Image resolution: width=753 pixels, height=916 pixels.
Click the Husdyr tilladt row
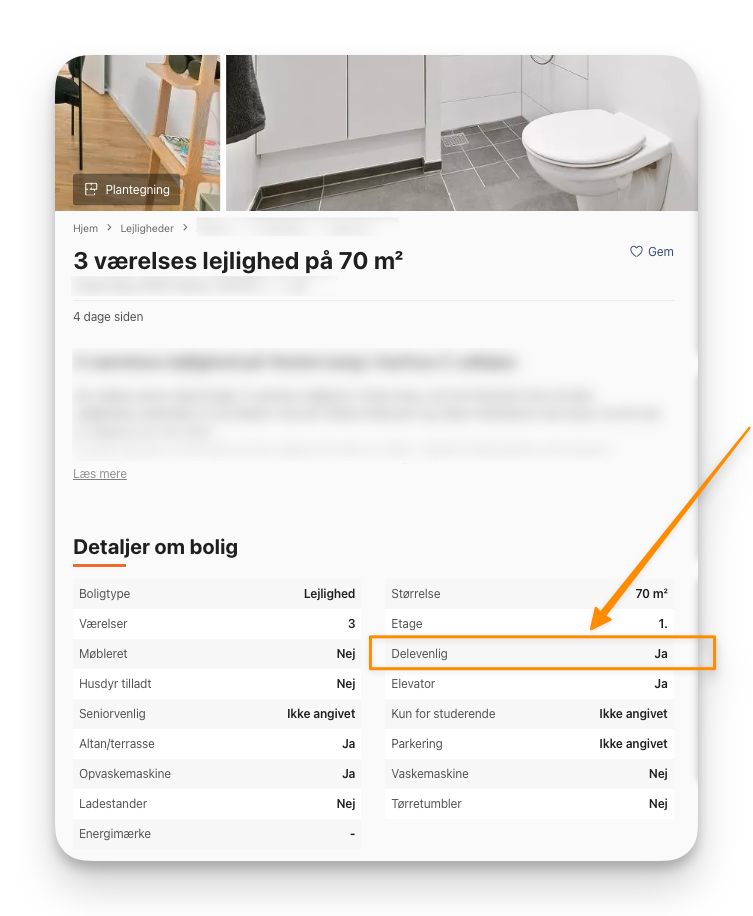tap(217, 683)
